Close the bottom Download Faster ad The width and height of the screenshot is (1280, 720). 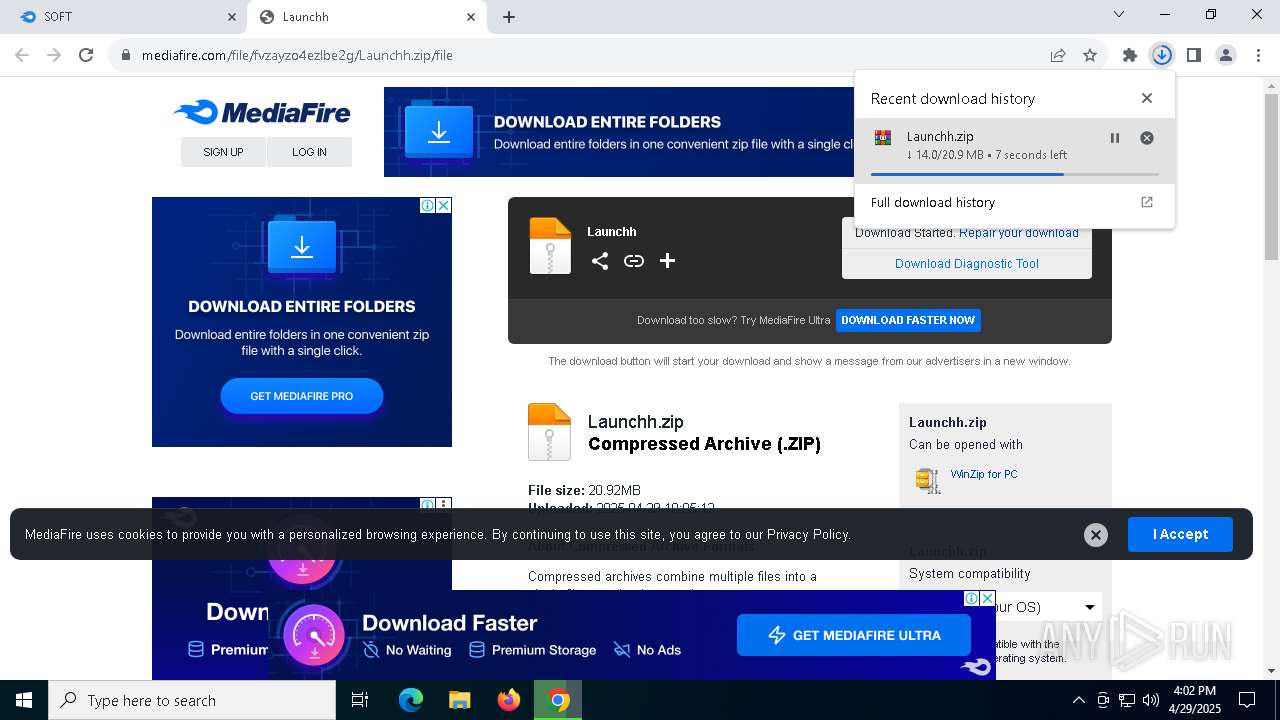pyautogui.click(x=987, y=598)
